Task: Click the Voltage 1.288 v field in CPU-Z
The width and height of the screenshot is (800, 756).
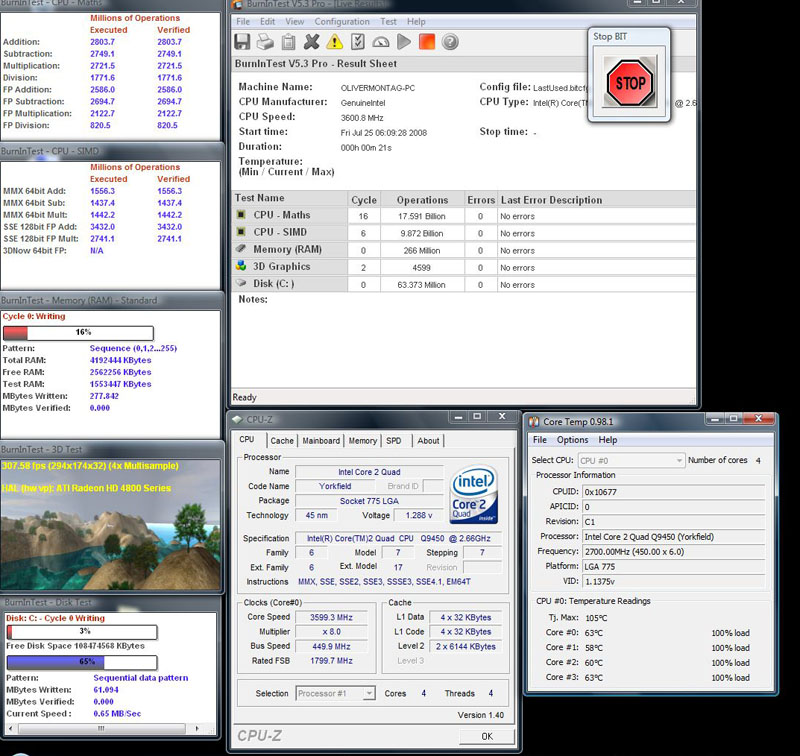Action: tap(418, 515)
